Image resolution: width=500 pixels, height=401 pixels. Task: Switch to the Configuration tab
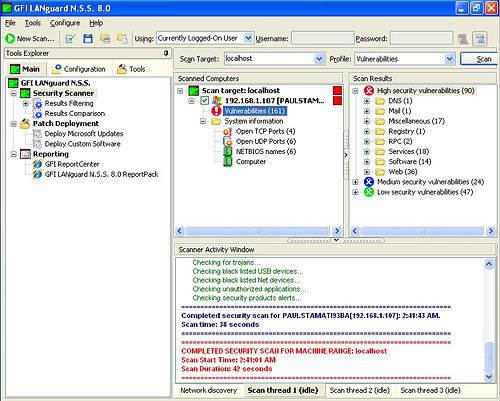coord(79,69)
